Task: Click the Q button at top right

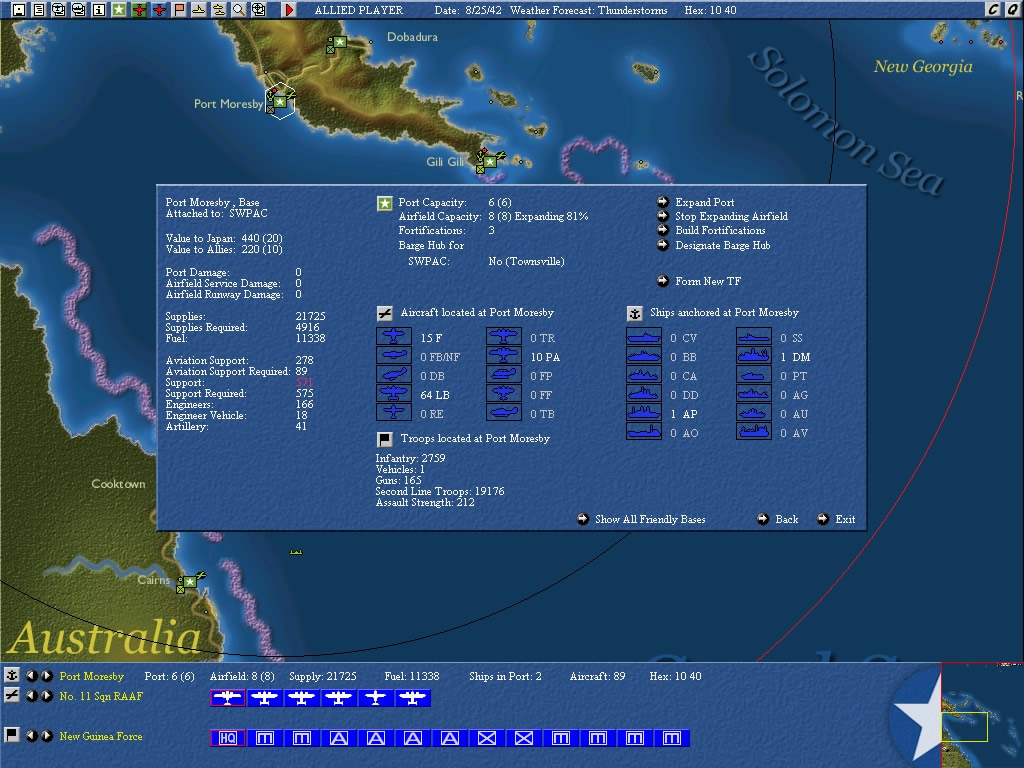Action: (x=1013, y=9)
